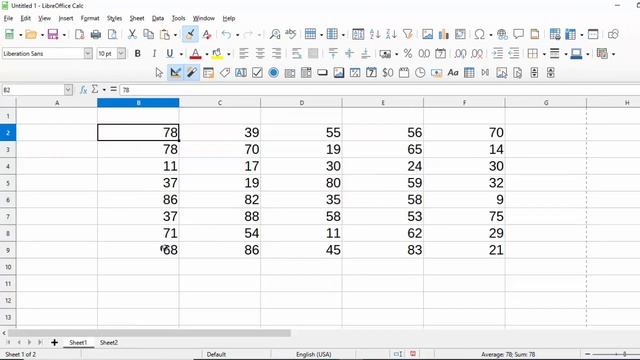Insert a form Label field control
640x360 pixels.
[224, 73]
